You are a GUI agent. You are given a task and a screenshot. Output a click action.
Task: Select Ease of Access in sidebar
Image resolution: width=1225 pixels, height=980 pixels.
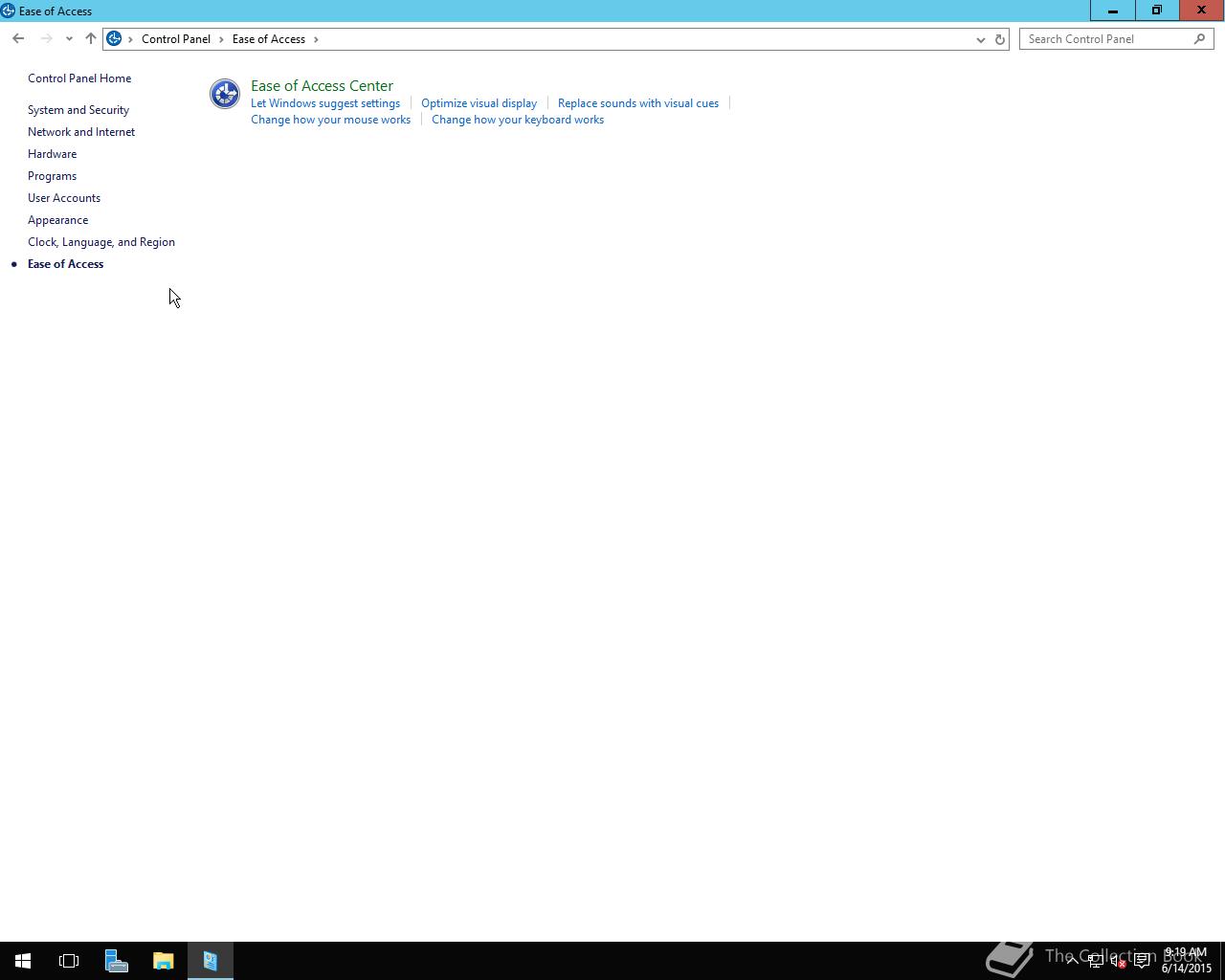coord(66,264)
